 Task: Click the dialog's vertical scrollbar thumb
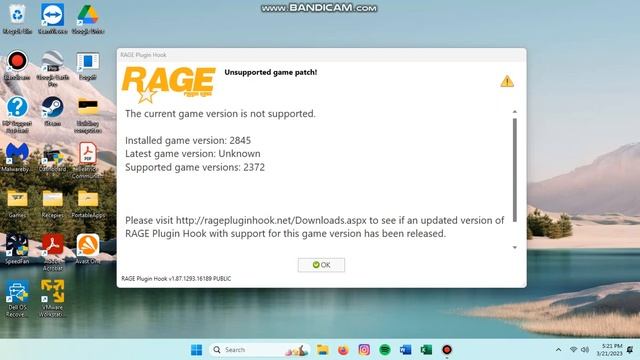515,170
